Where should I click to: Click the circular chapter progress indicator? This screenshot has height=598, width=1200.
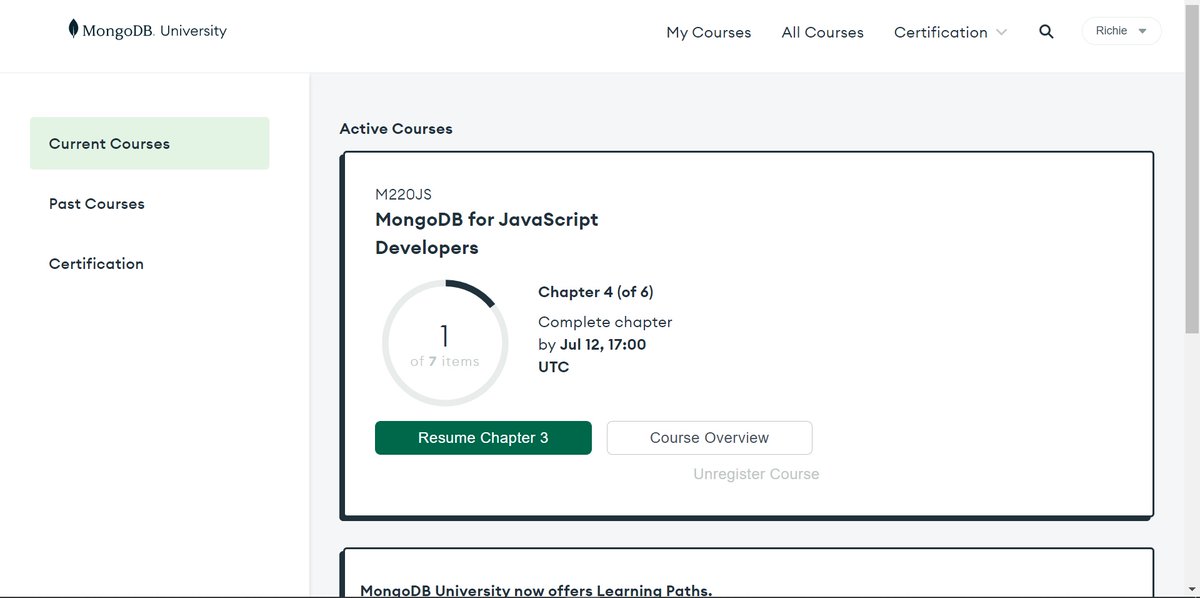pyautogui.click(x=444, y=343)
